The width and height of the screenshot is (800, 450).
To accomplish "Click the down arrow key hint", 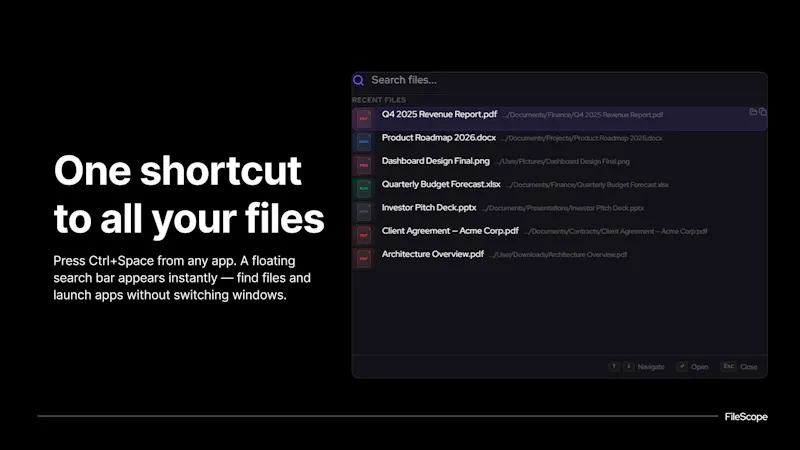I will [x=629, y=366].
